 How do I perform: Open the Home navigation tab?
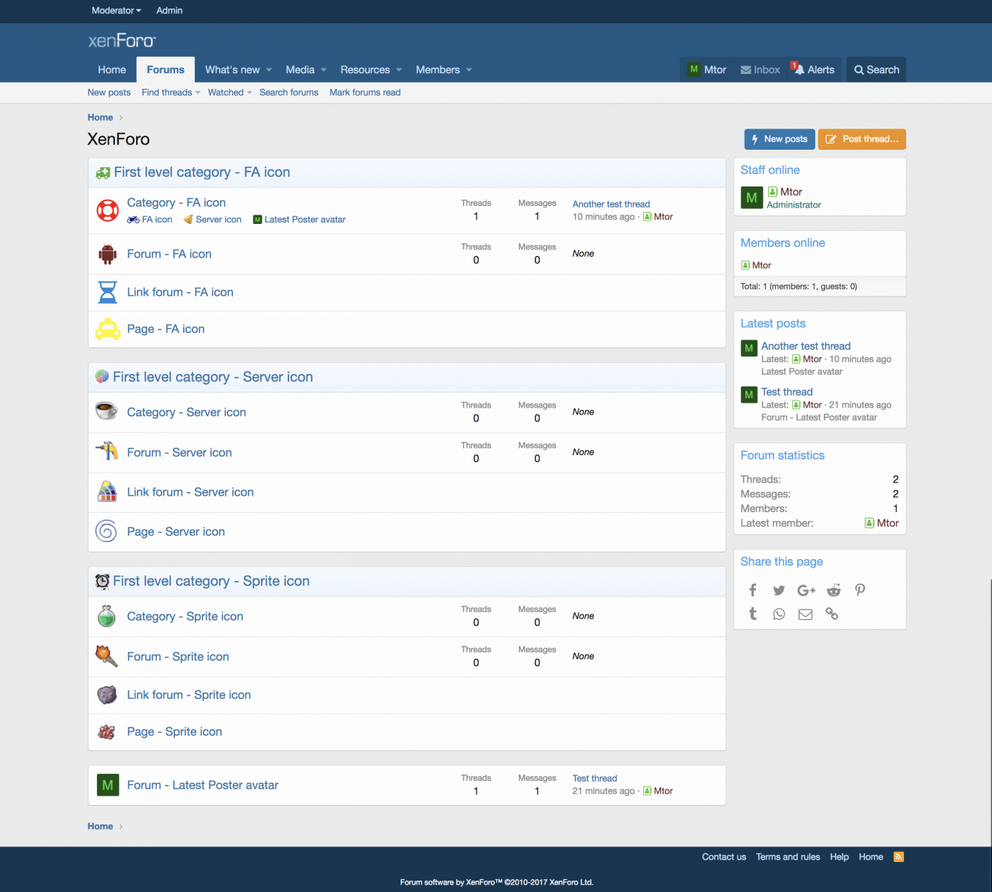point(112,70)
